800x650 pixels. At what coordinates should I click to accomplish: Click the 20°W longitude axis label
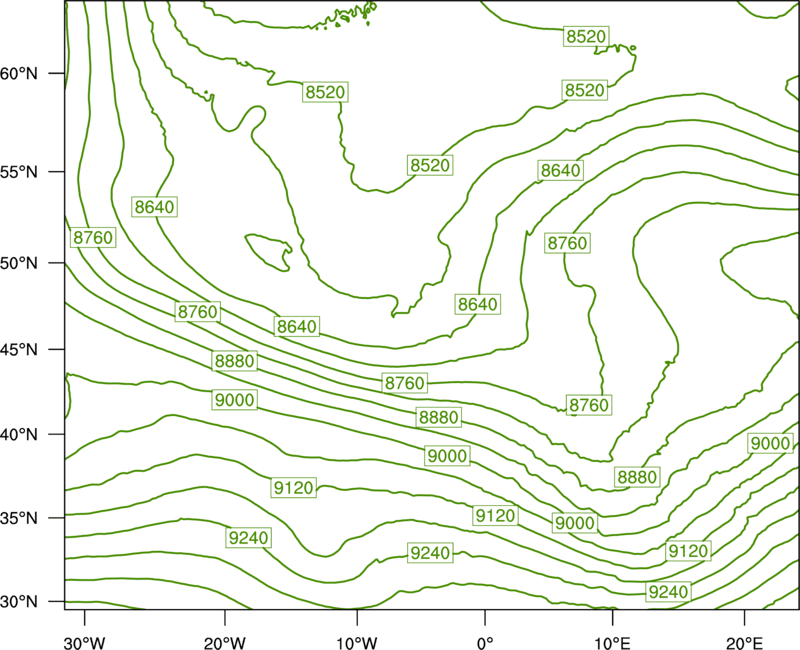point(225,643)
